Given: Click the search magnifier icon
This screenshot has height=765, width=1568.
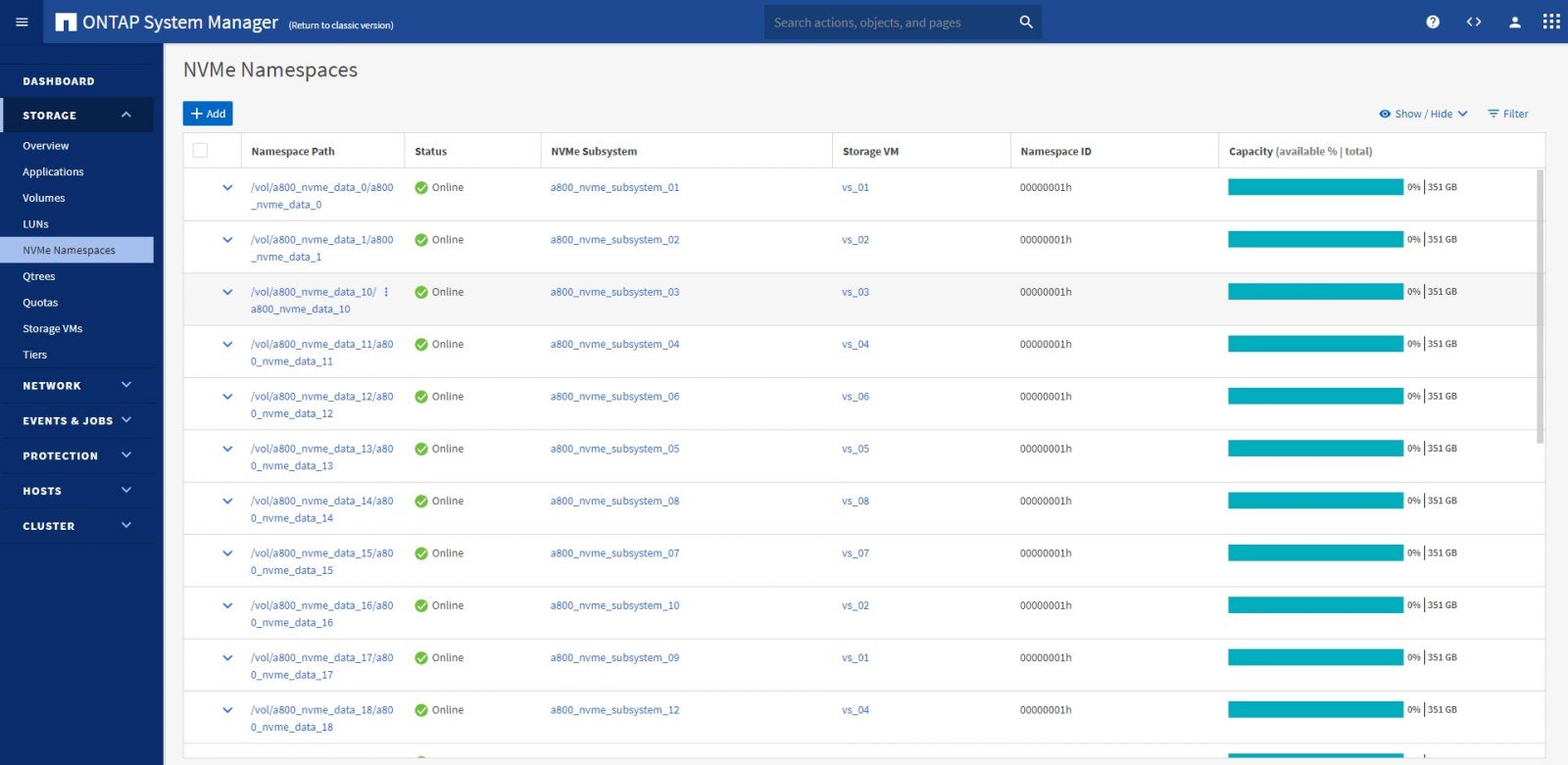Looking at the screenshot, I should tap(1025, 22).
